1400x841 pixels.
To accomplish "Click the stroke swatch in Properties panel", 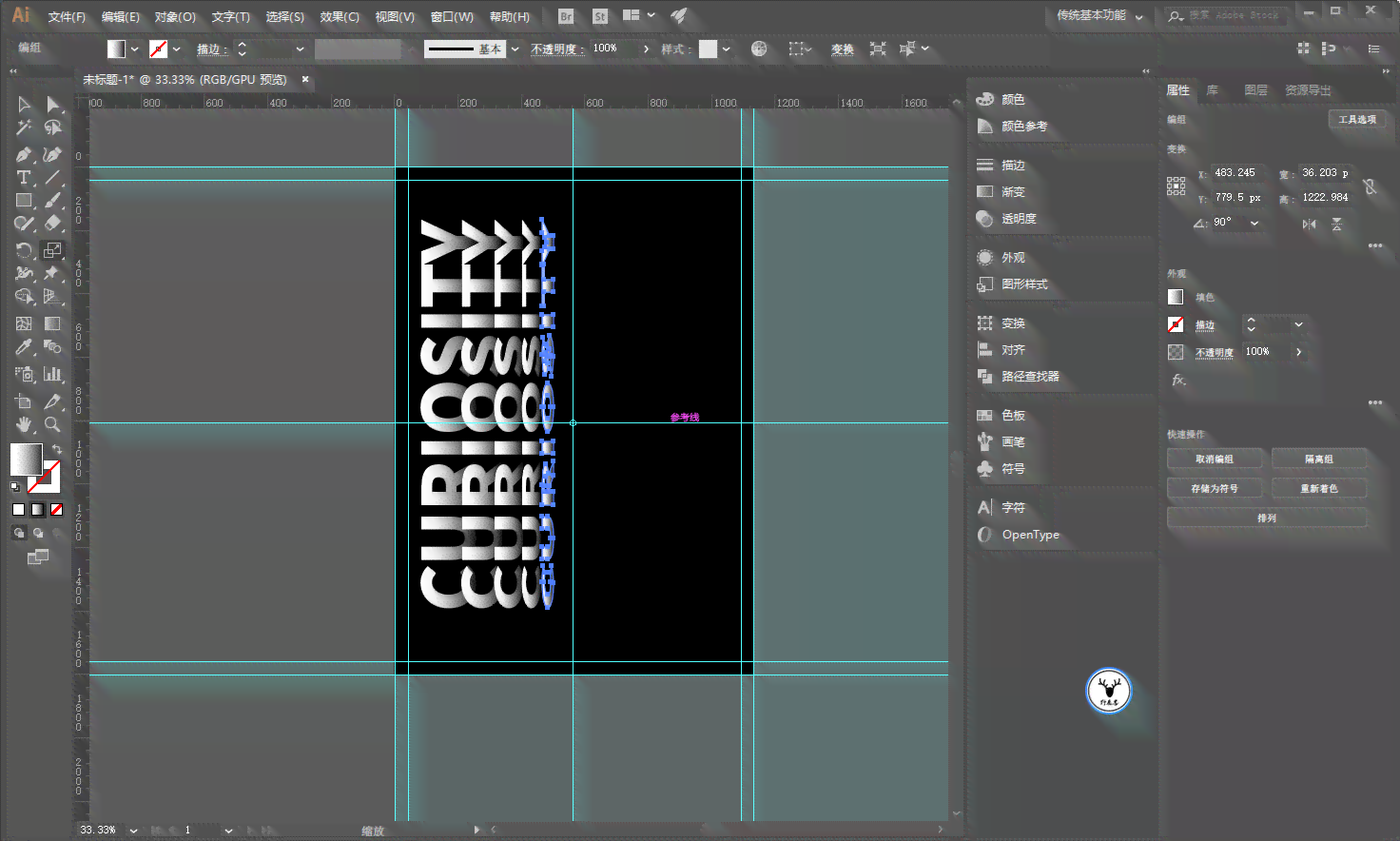I will point(1176,324).
